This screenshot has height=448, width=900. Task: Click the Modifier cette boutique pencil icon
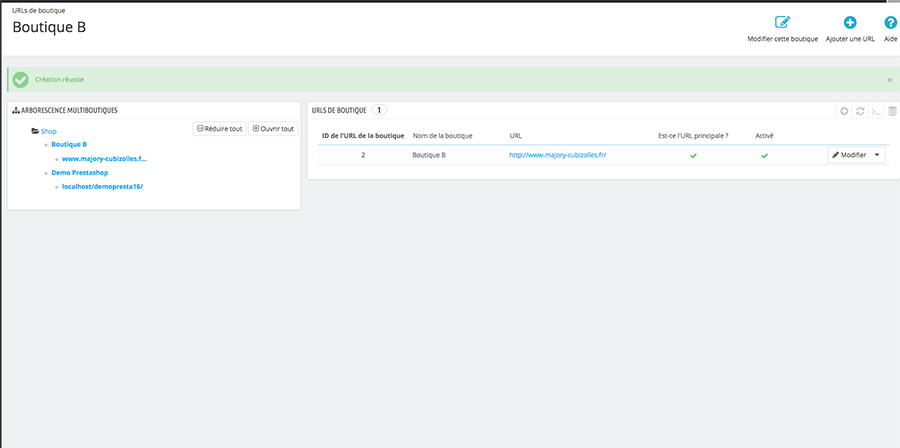[x=782, y=22]
